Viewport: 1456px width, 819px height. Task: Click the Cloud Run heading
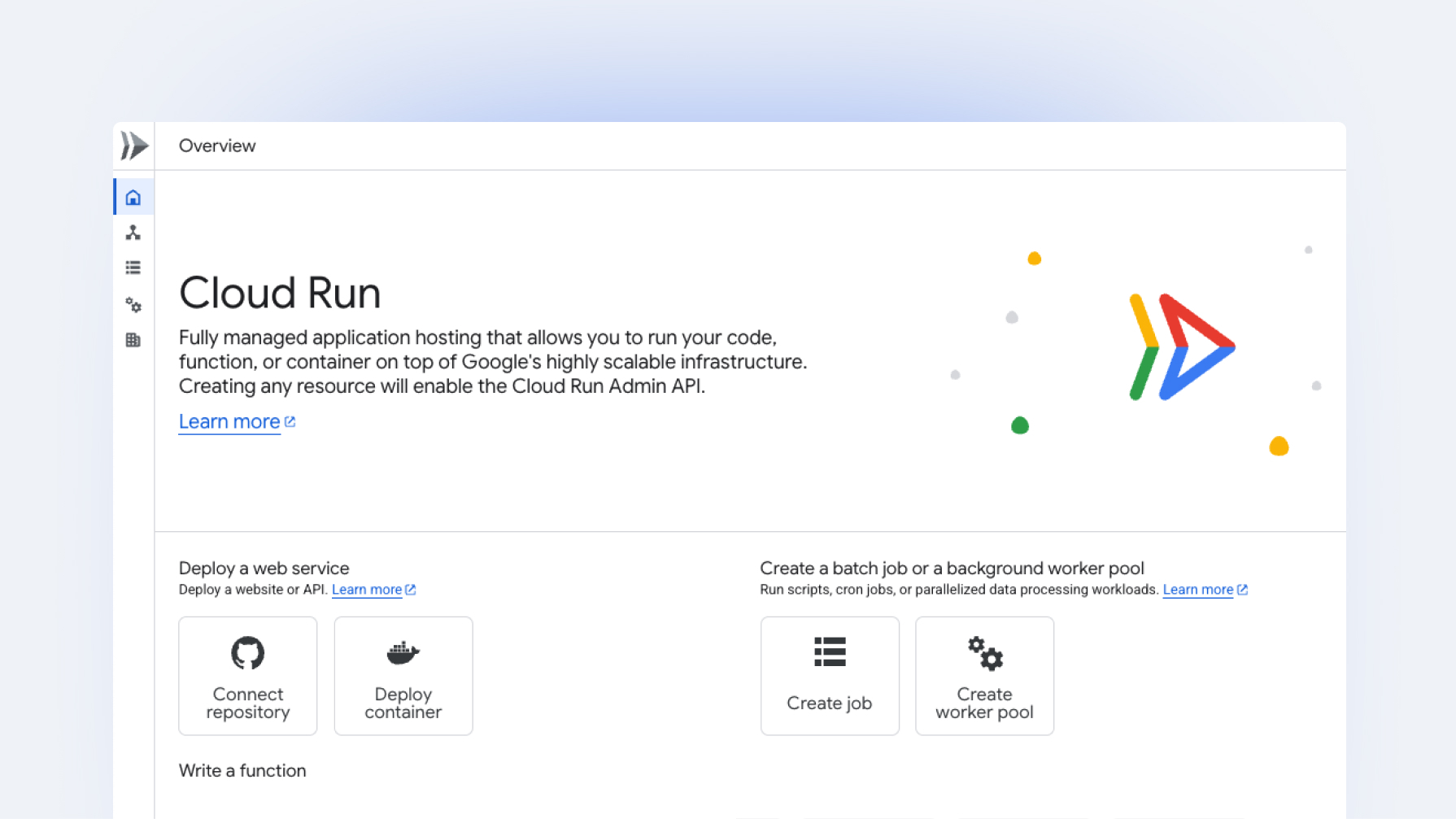coord(280,293)
